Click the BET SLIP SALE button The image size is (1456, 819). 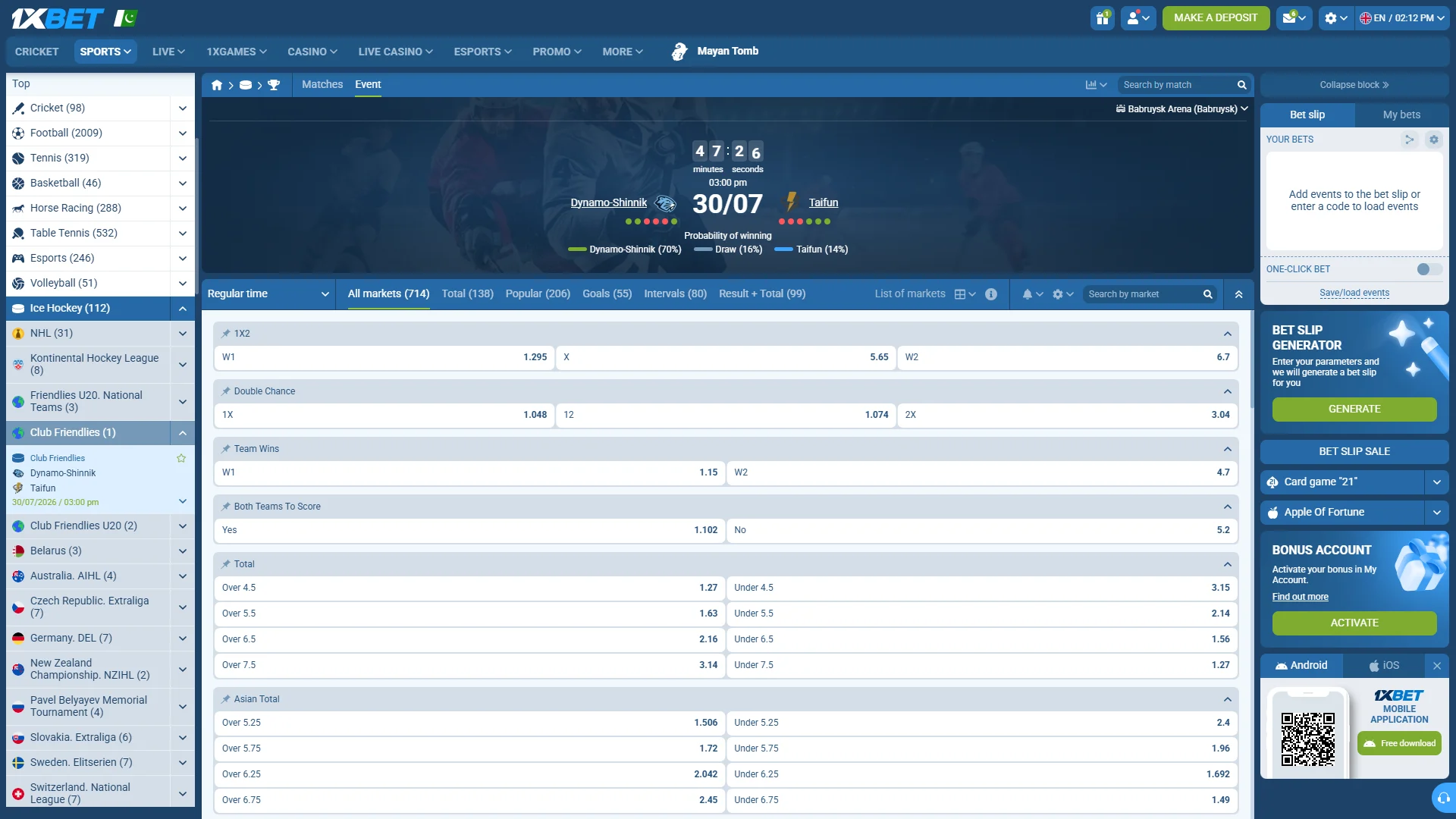[x=1354, y=452]
